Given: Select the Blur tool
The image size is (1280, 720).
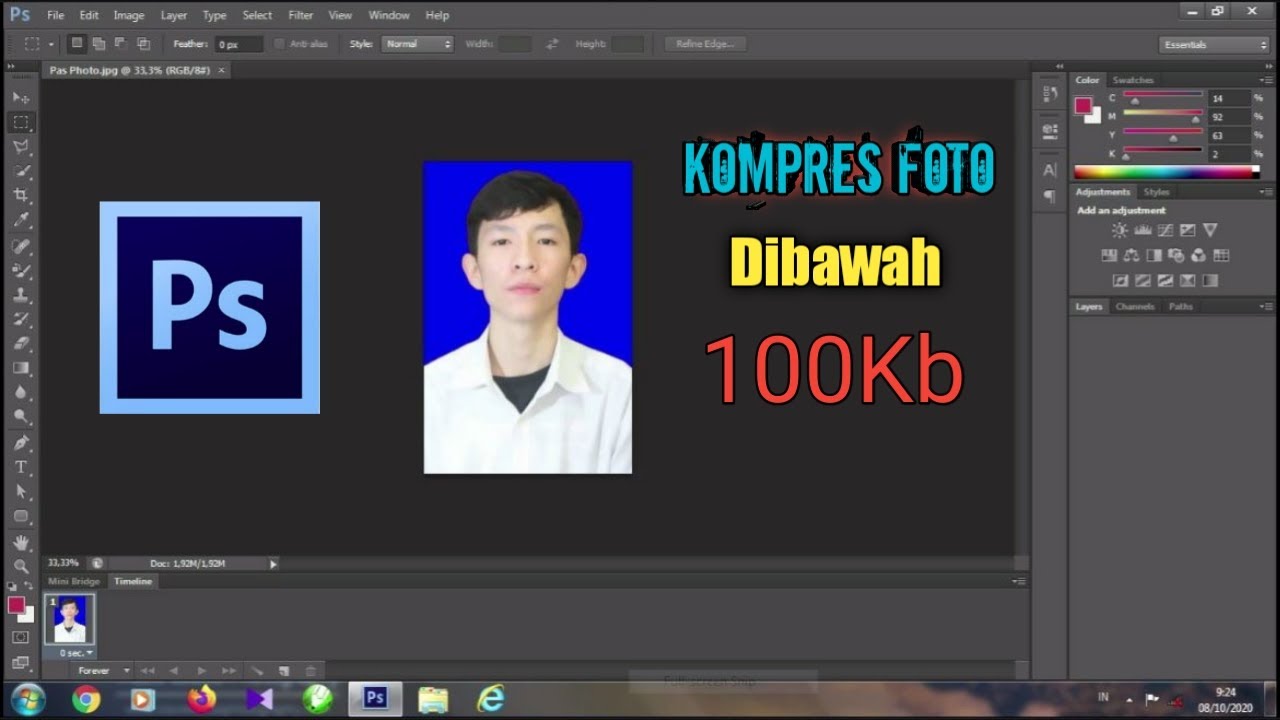Looking at the screenshot, I should (21, 392).
